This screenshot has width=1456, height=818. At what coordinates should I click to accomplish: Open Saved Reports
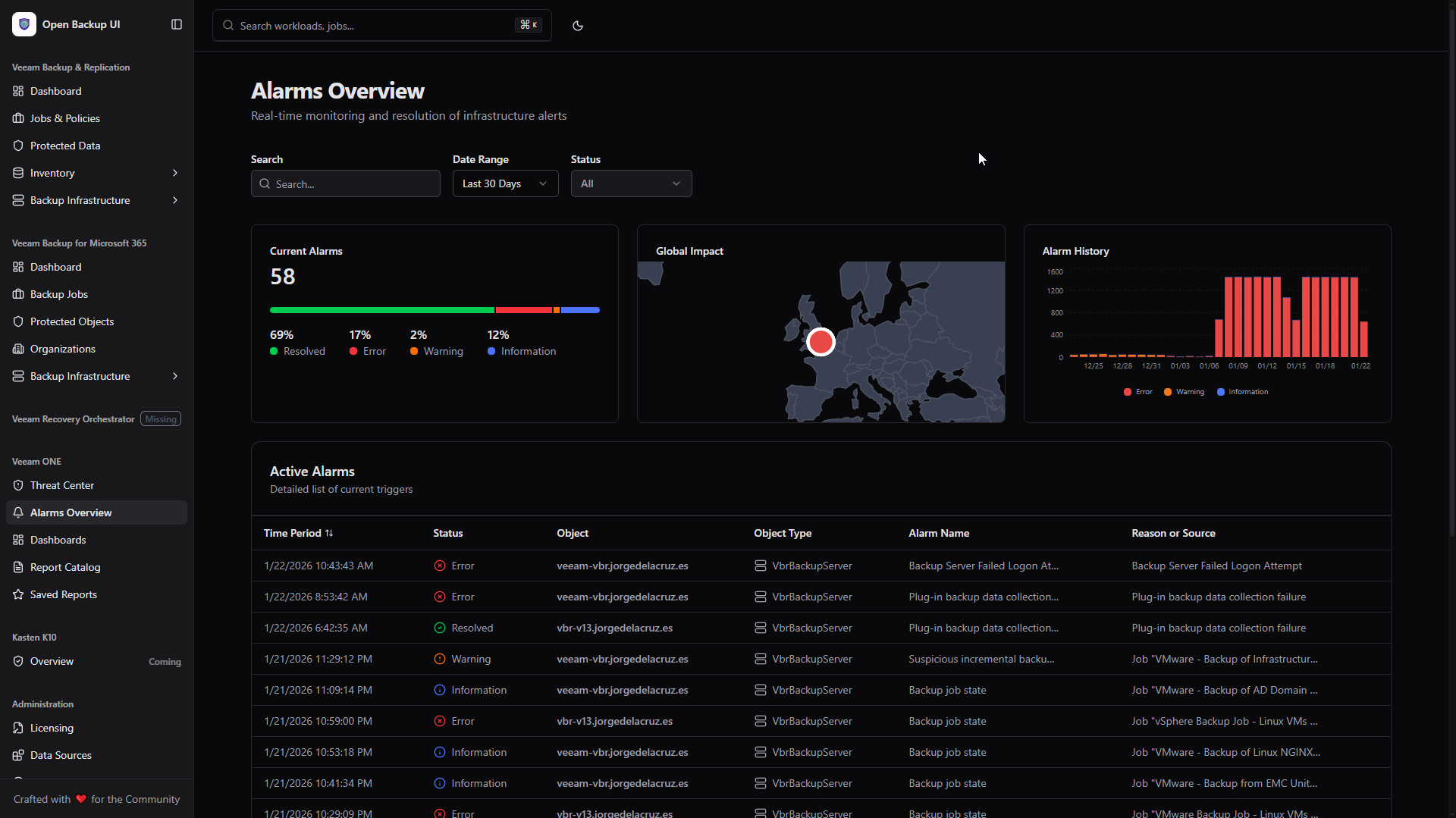[64, 594]
